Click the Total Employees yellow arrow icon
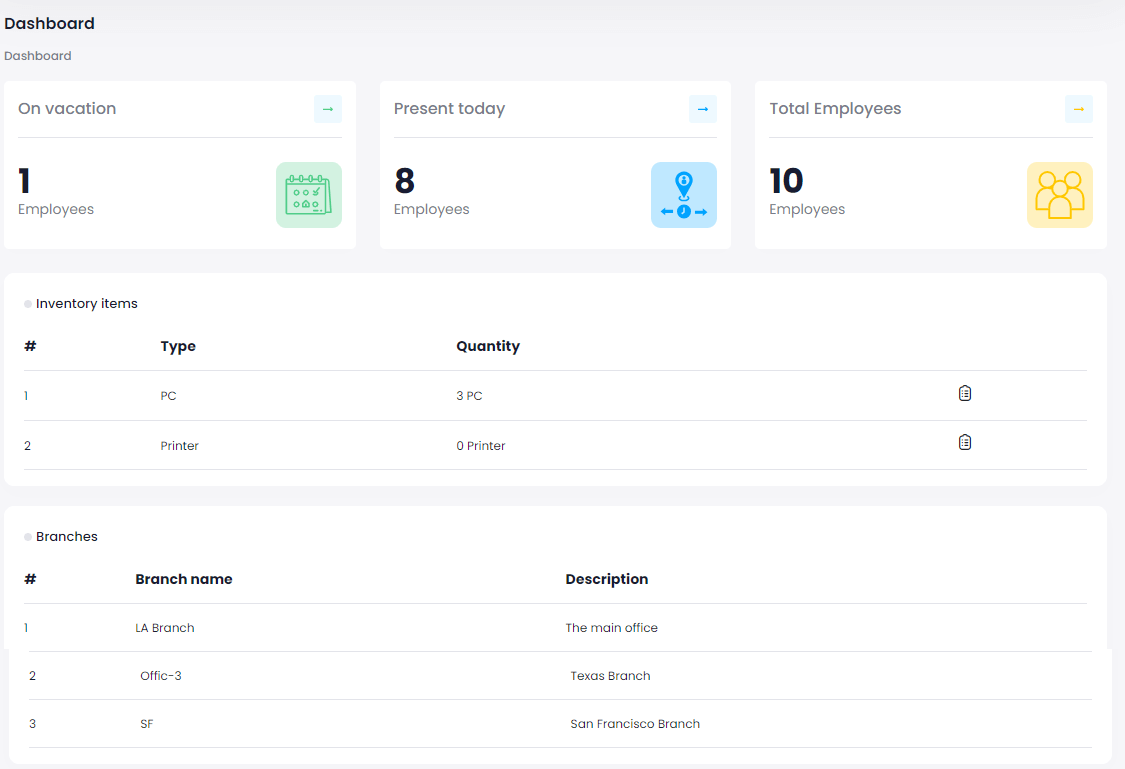The width and height of the screenshot is (1125, 769). click(x=1078, y=109)
